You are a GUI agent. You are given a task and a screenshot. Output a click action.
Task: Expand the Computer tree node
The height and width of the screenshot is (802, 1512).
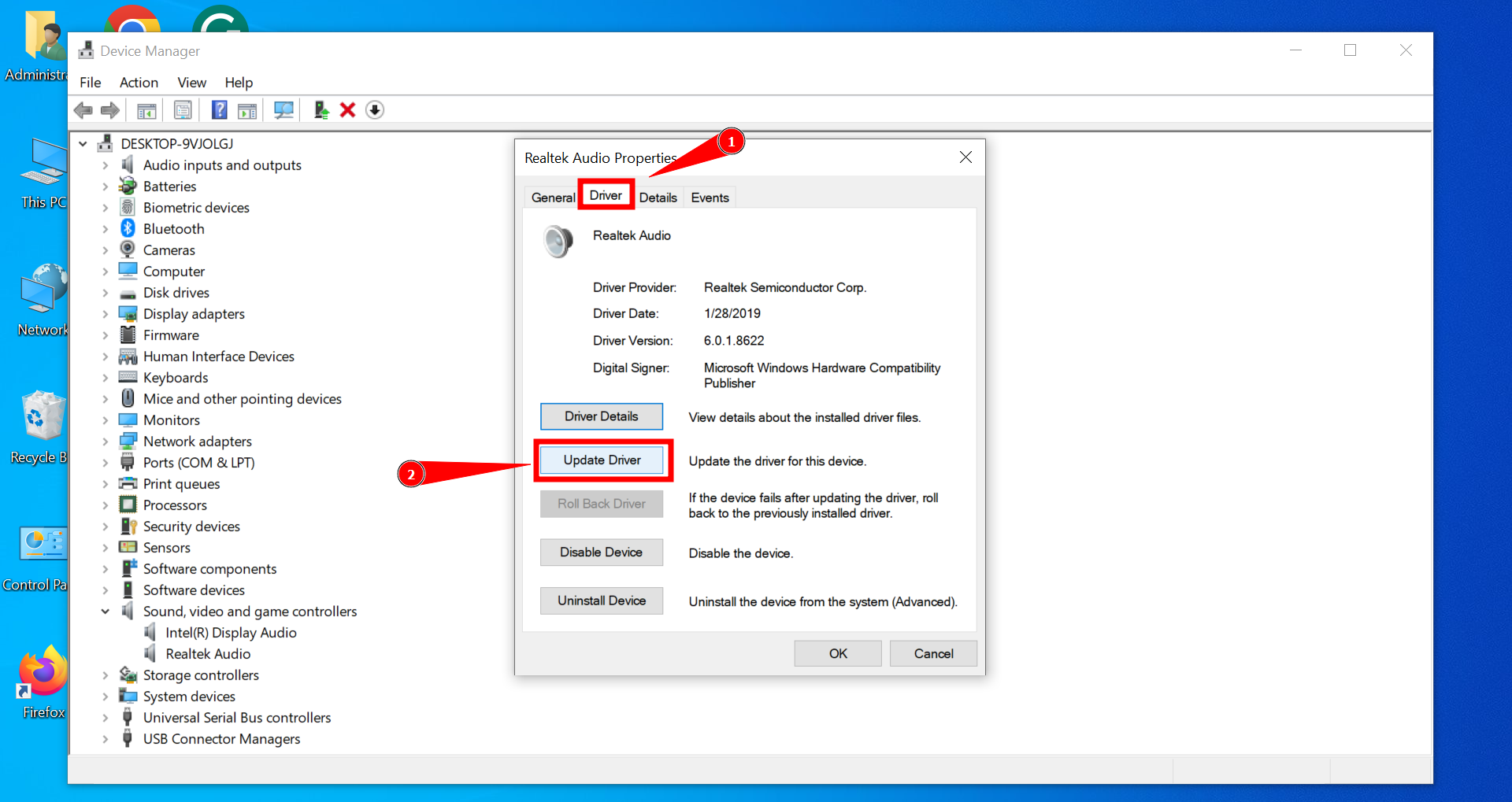tap(106, 272)
